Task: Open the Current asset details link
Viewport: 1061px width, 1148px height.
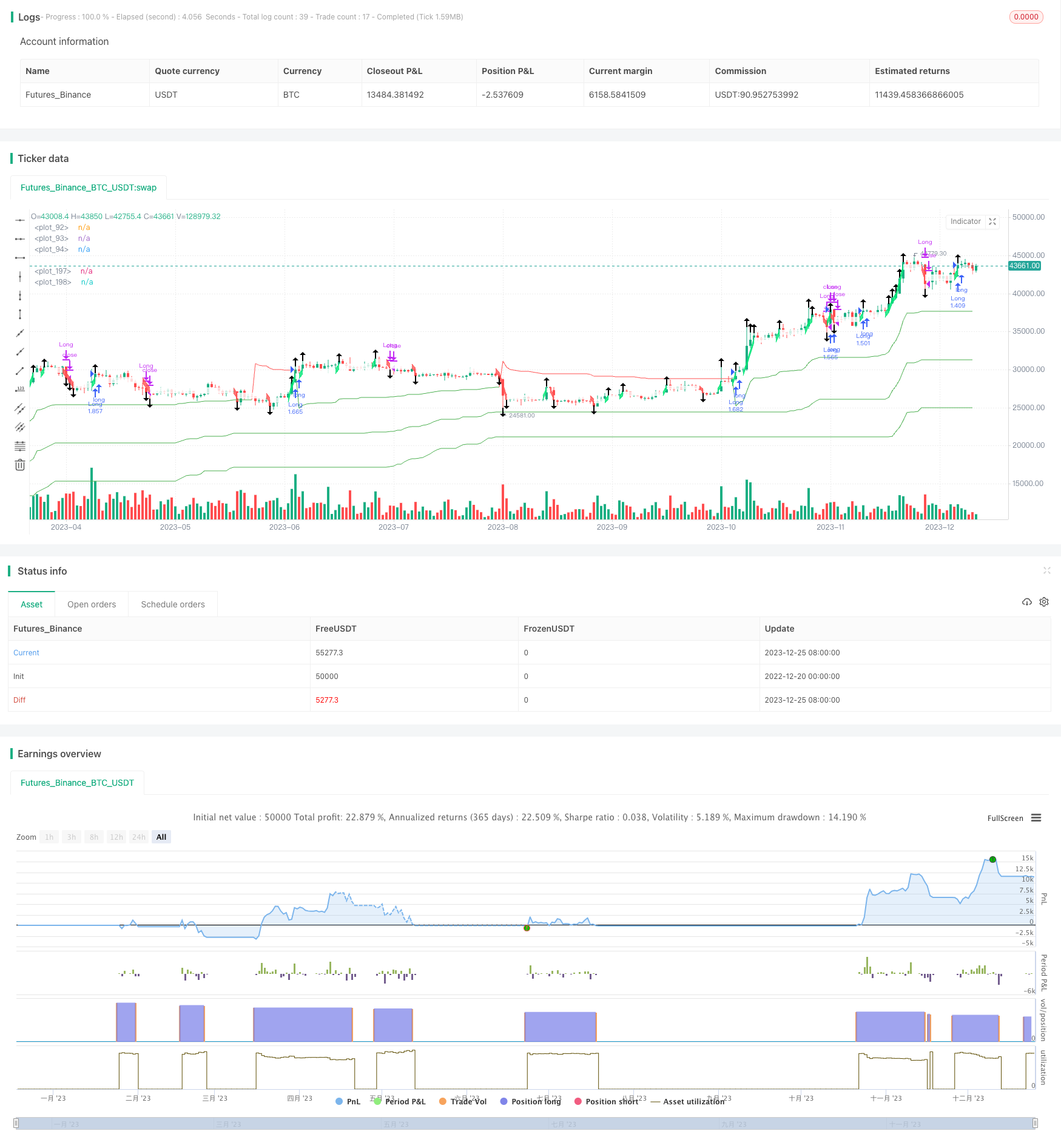Action: click(x=25, y=652)
